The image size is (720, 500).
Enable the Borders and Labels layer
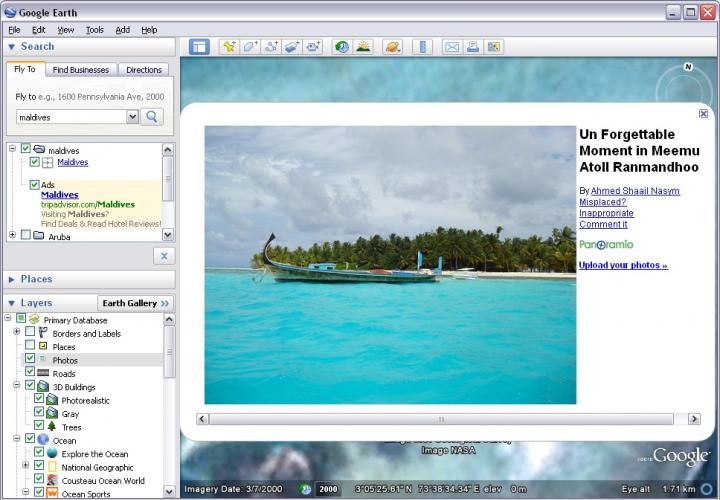pos(30,333)
